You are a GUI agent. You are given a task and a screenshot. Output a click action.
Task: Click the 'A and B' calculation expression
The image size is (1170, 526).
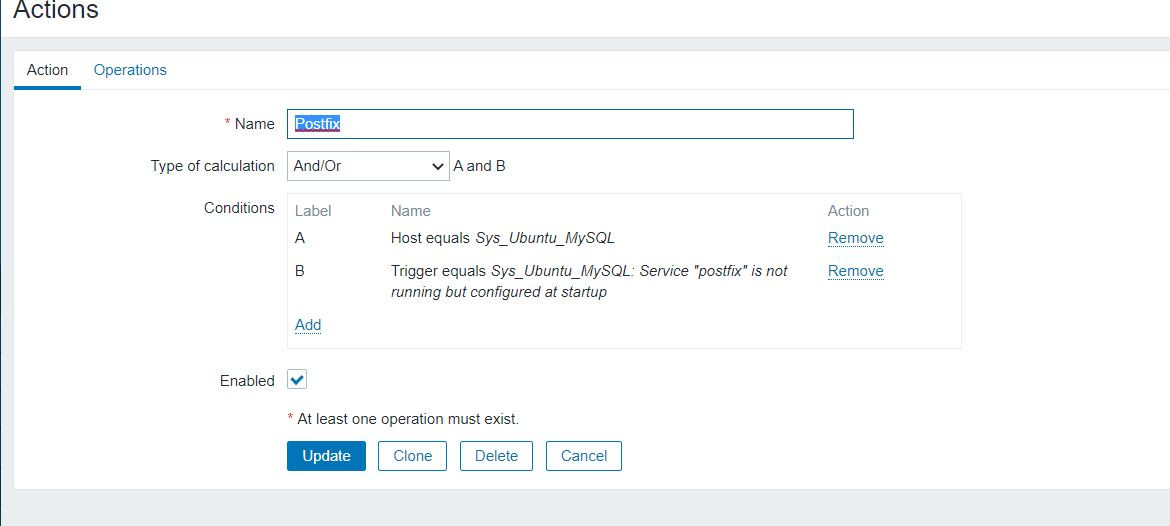(x=479, y=166)
